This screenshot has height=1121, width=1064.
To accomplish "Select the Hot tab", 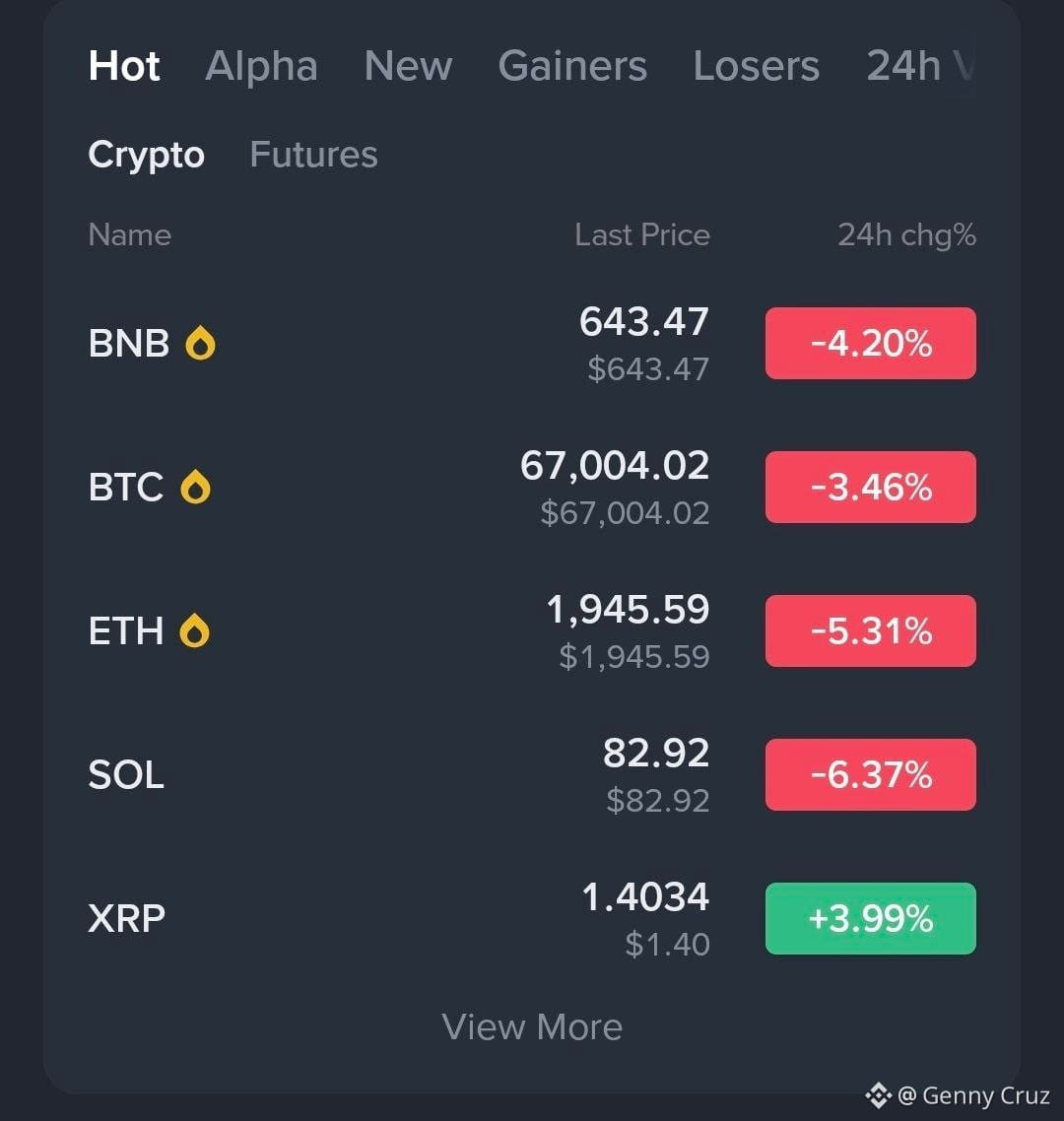I will click(x=124, y=67).
